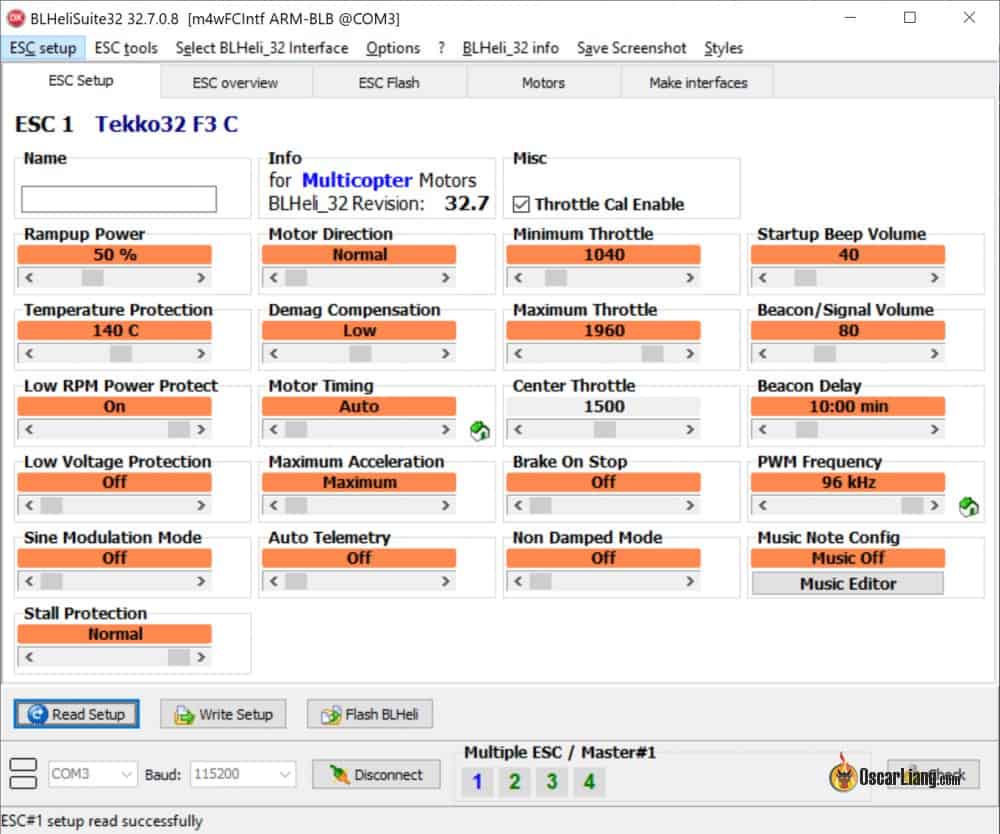Click the Tekko32 F3 C title text

tap(166, 124)
